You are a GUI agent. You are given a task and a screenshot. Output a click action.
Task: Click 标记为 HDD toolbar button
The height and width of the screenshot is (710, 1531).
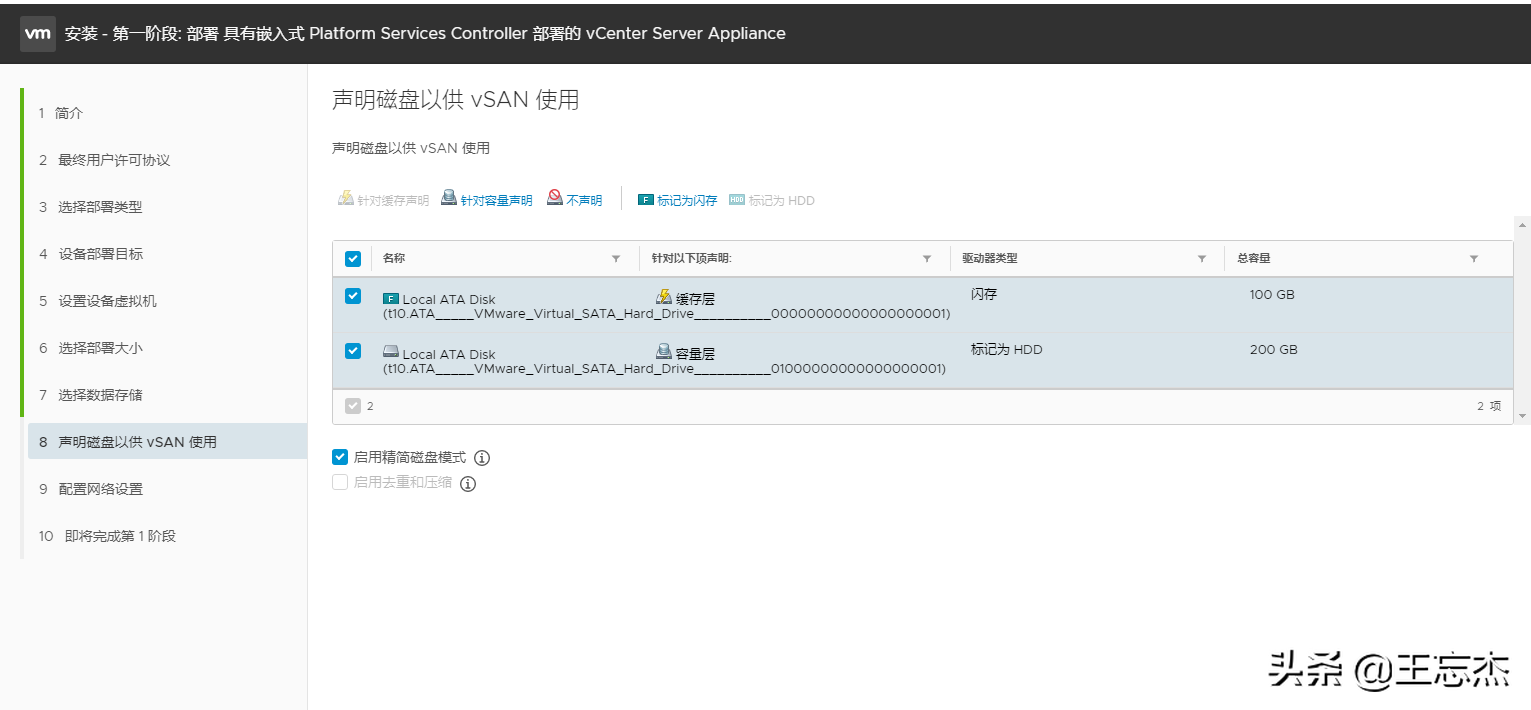772,200
